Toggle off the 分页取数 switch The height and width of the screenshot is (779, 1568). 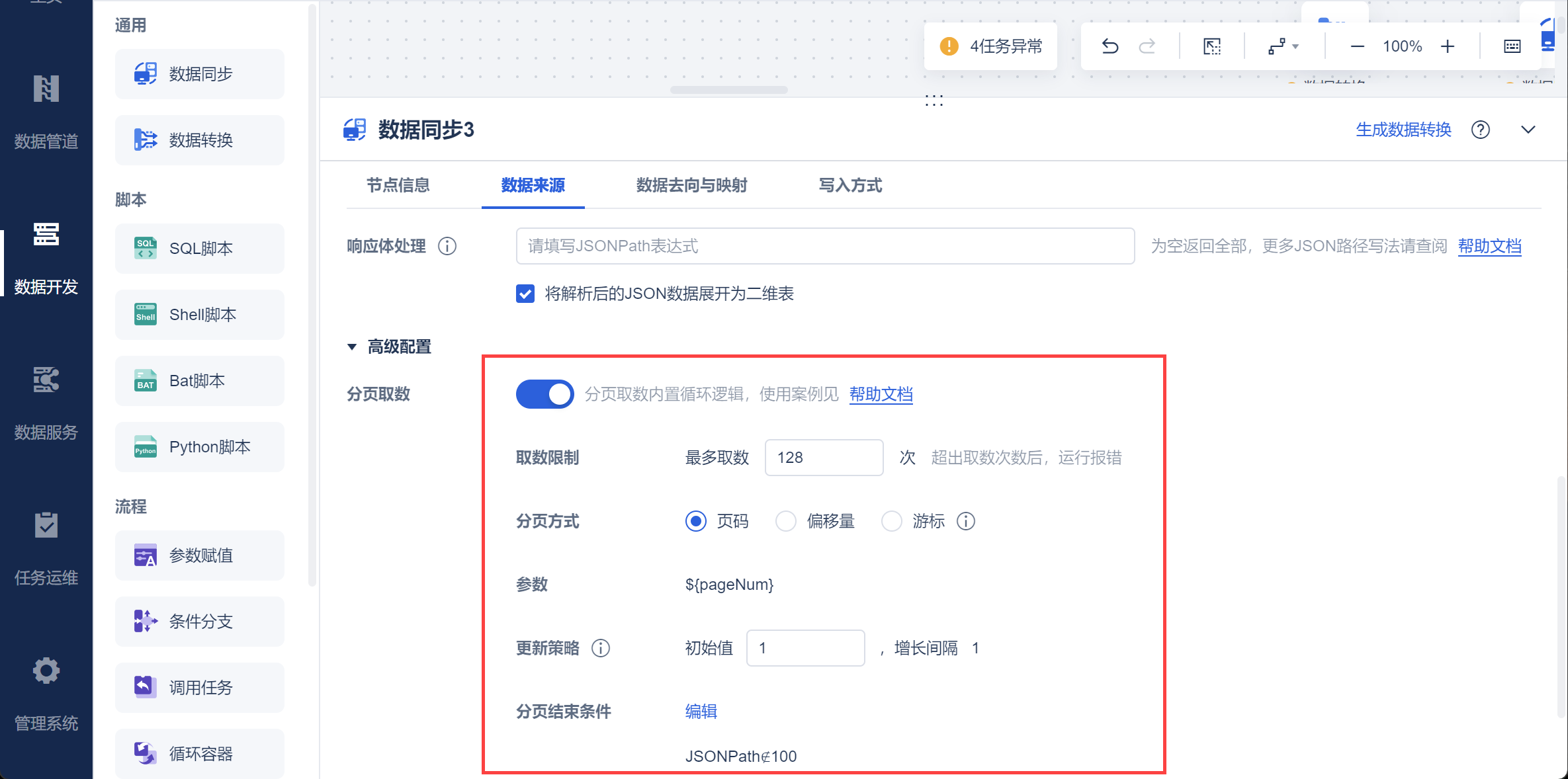pyautogui.click(x=544, y=394)
